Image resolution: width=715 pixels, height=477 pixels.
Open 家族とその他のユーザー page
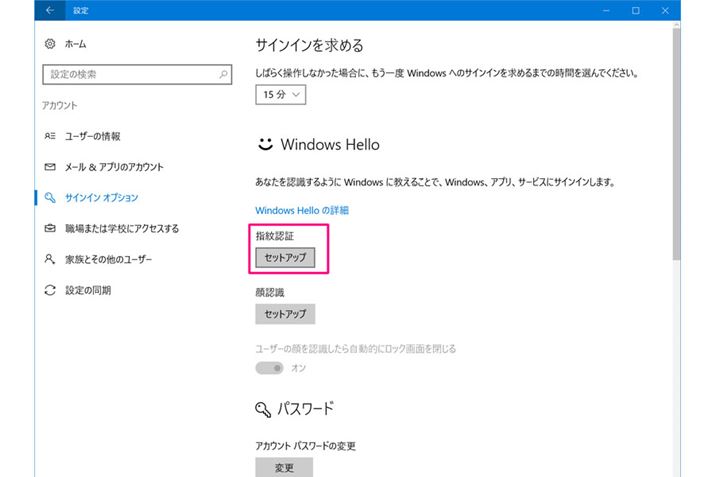click(109, 259)
